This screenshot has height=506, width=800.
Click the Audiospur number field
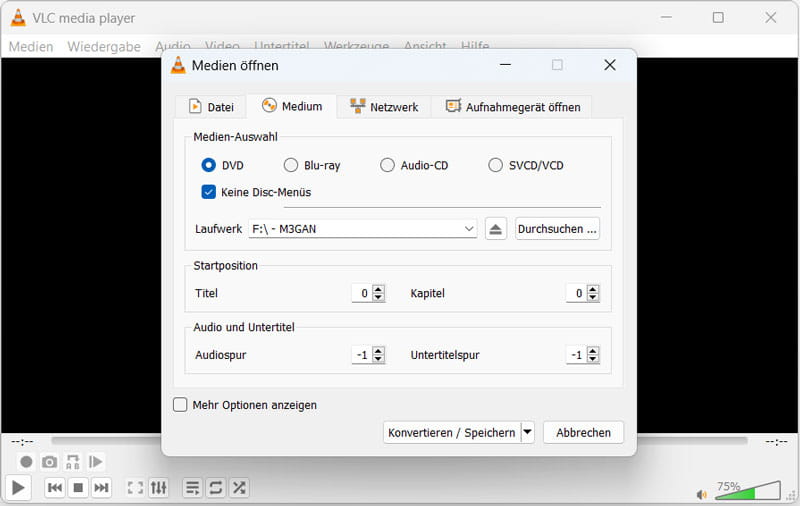pyautogui.click(x=362, y=355)
